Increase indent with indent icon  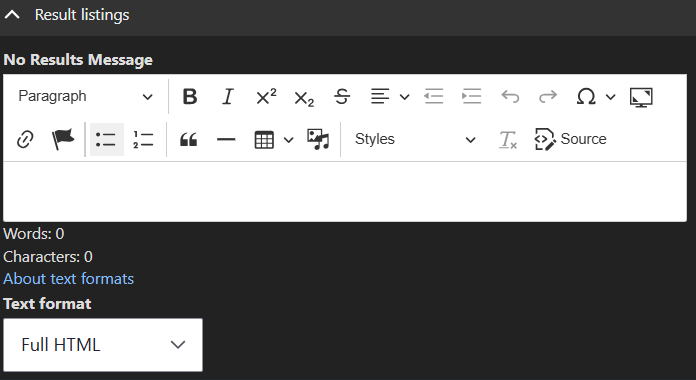coord(471,96)
